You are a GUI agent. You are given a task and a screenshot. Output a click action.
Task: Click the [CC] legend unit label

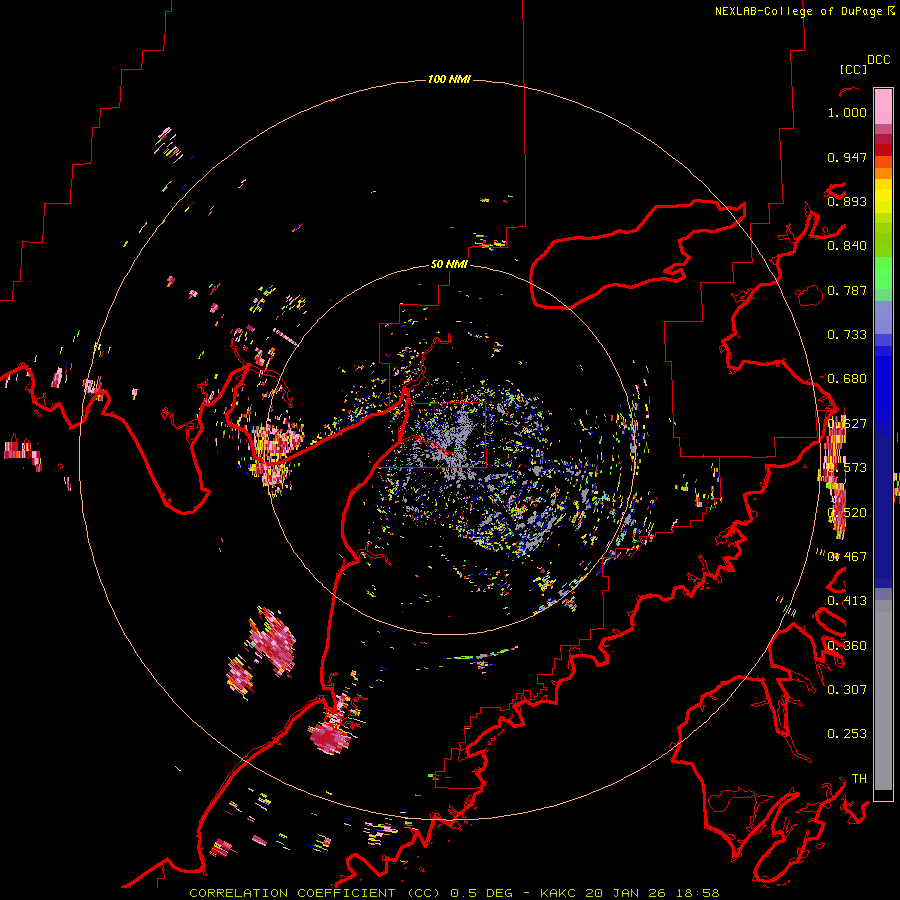click(x=854, y=69)
